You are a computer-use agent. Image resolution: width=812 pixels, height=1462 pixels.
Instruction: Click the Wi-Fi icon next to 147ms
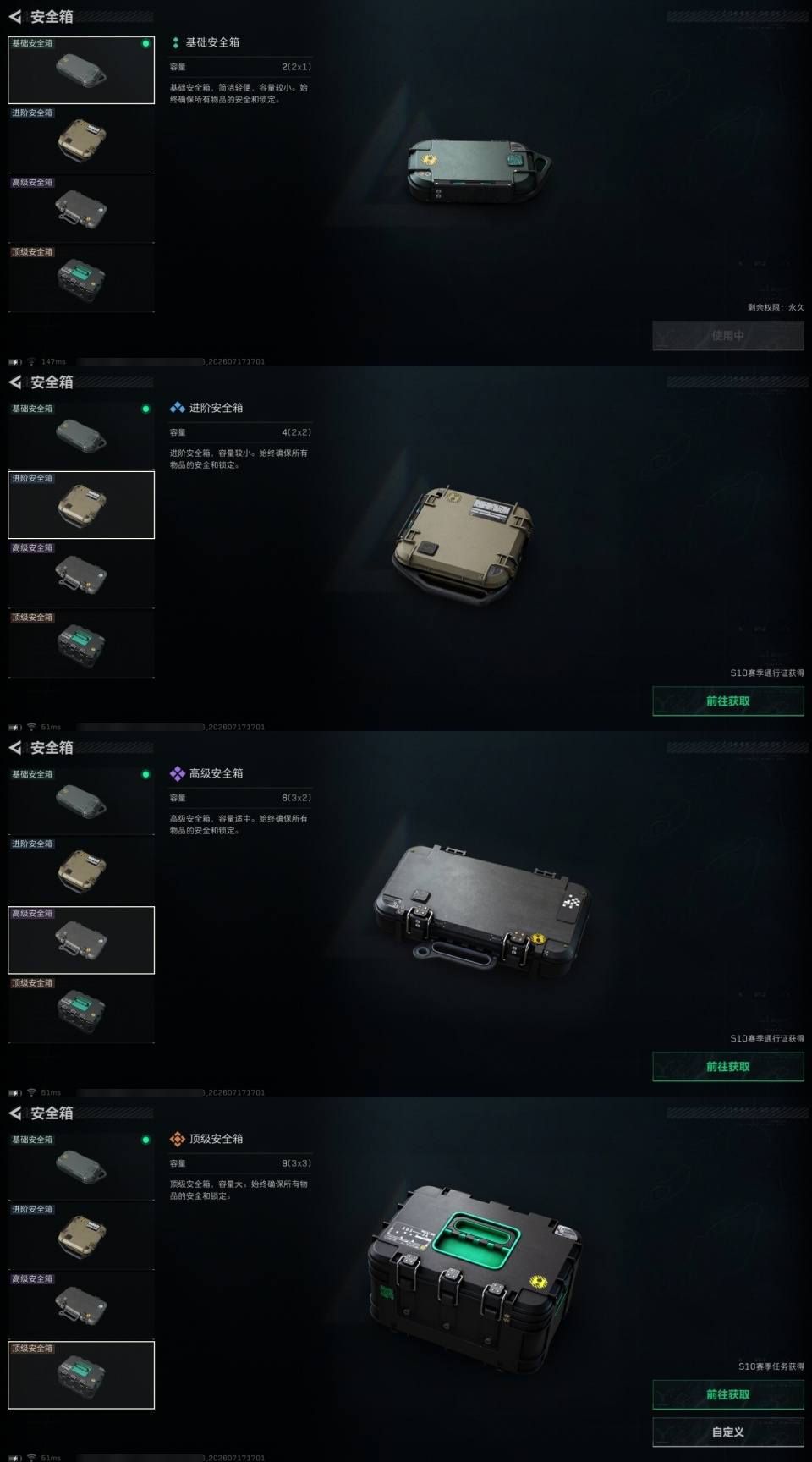coord(31,361)
